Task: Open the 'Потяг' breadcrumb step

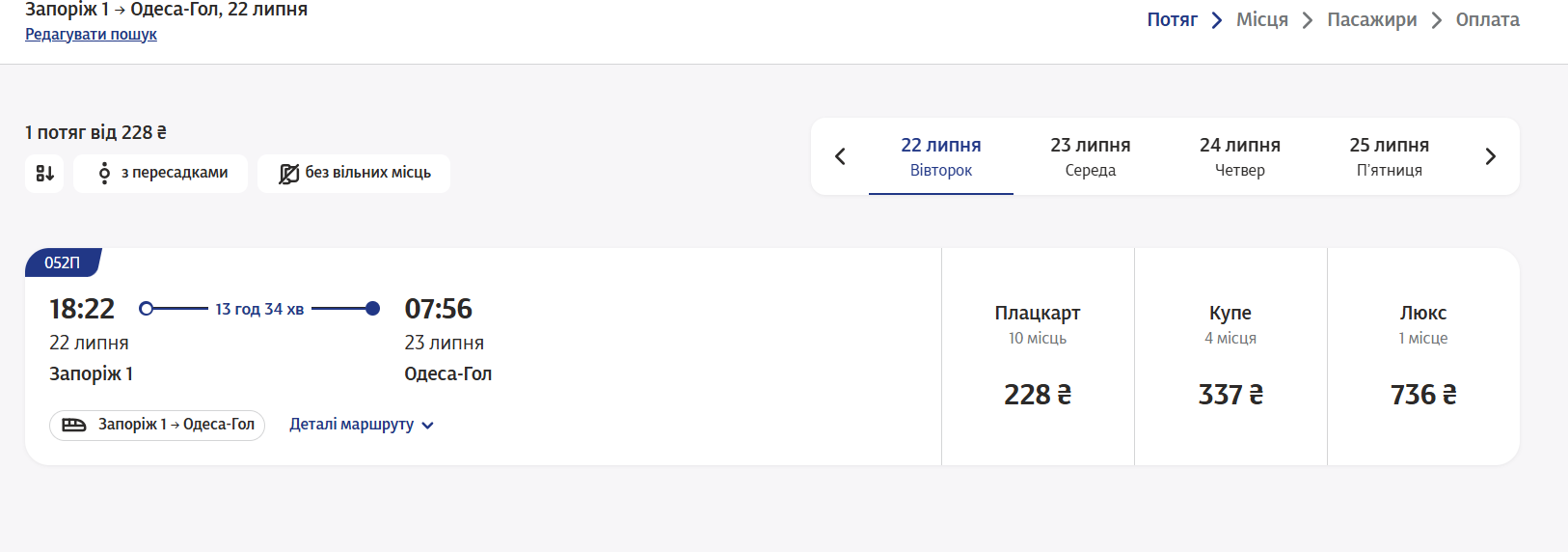Action: click(1172, 19)
